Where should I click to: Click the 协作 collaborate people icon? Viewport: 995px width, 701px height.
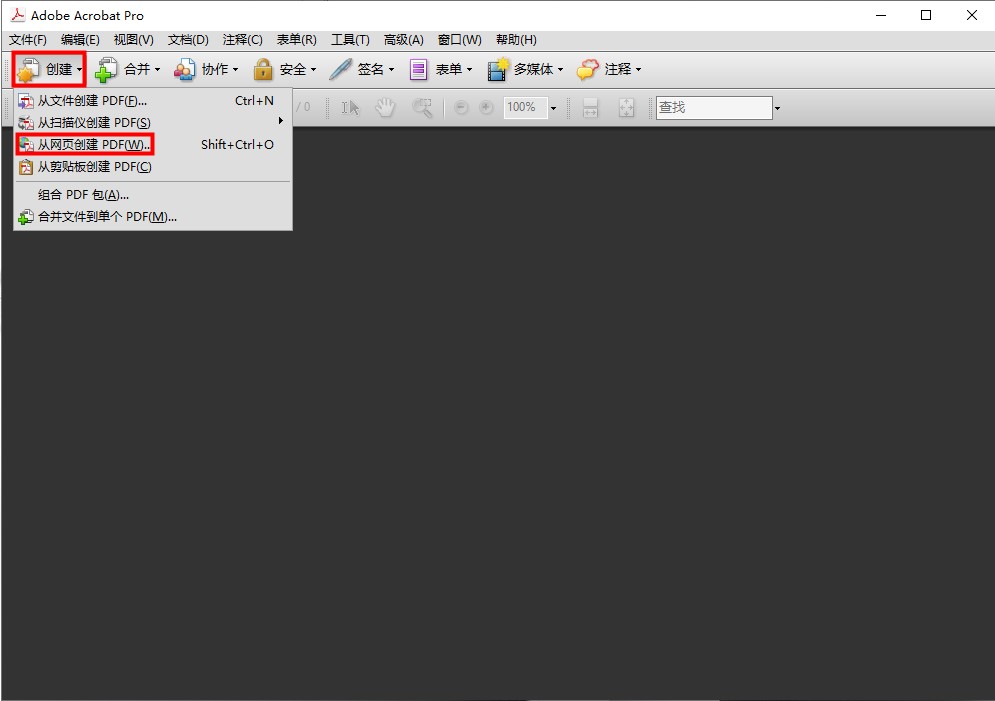184,70
